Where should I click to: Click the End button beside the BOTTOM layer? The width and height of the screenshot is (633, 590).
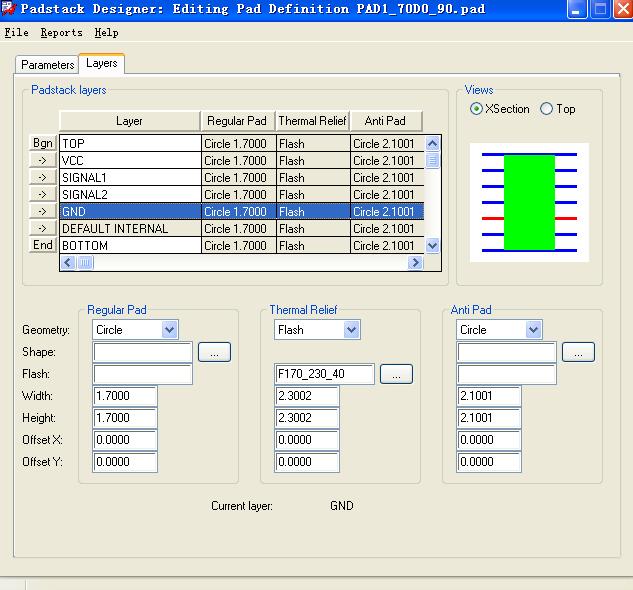point(42,245)
